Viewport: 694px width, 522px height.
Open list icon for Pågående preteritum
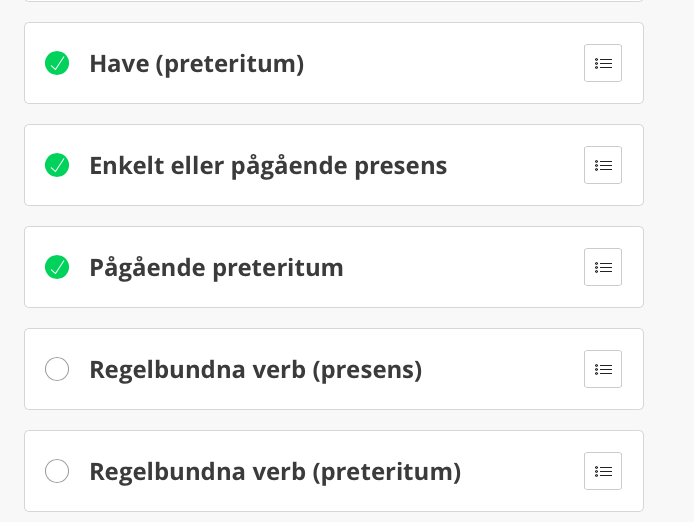click(603, 267)
